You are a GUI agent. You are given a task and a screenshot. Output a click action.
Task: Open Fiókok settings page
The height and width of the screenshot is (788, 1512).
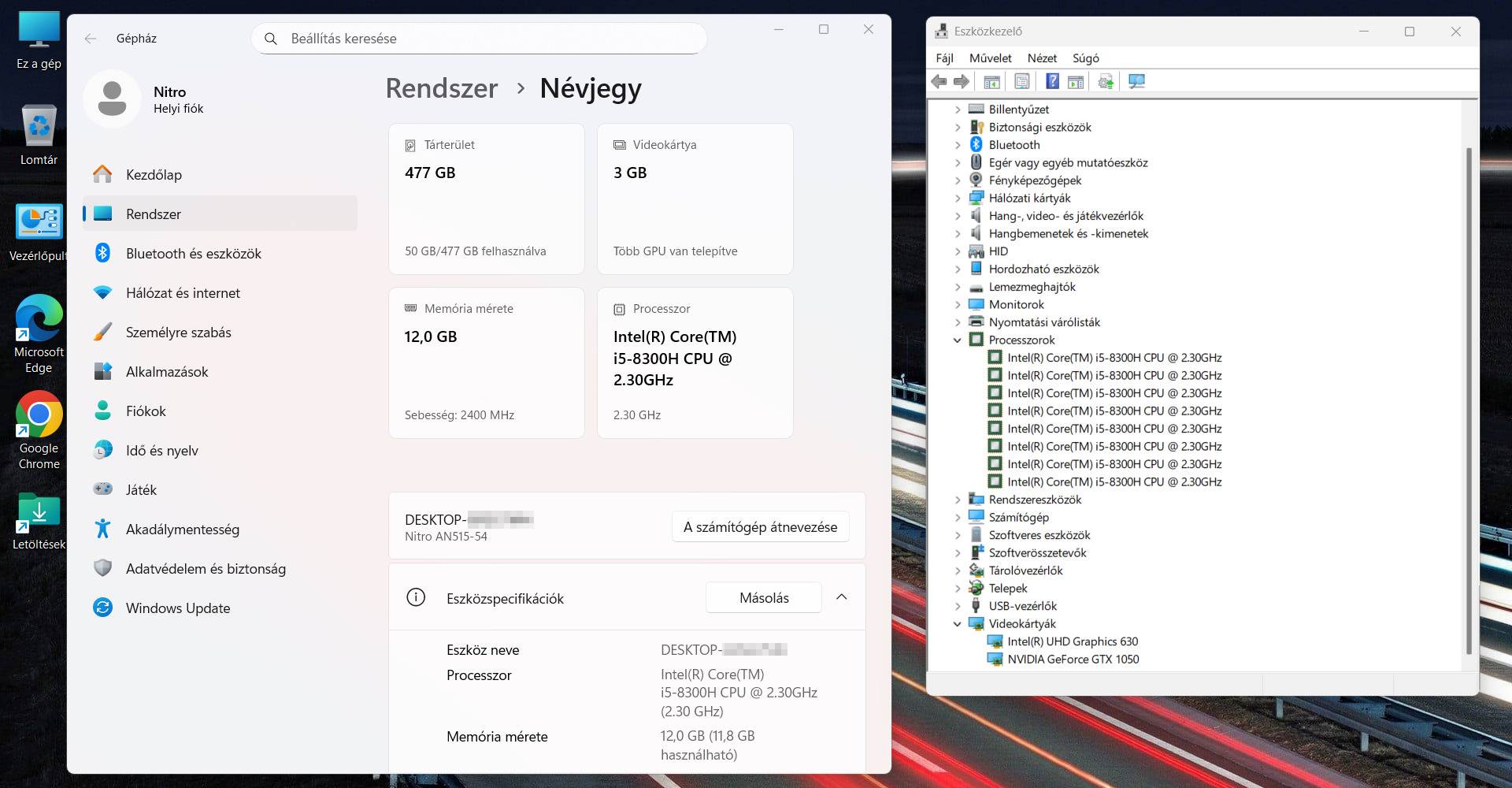click(x=220, y=411)
